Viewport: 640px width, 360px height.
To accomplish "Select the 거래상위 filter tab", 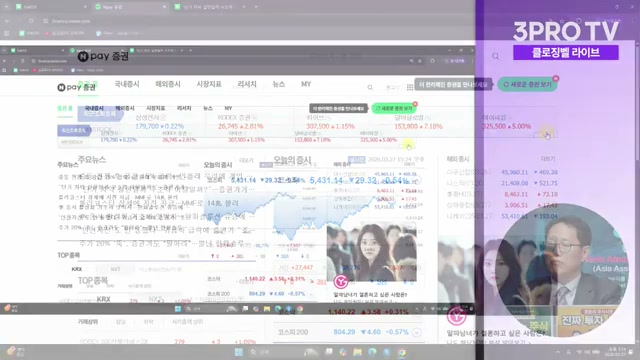I will click(88, 322).
